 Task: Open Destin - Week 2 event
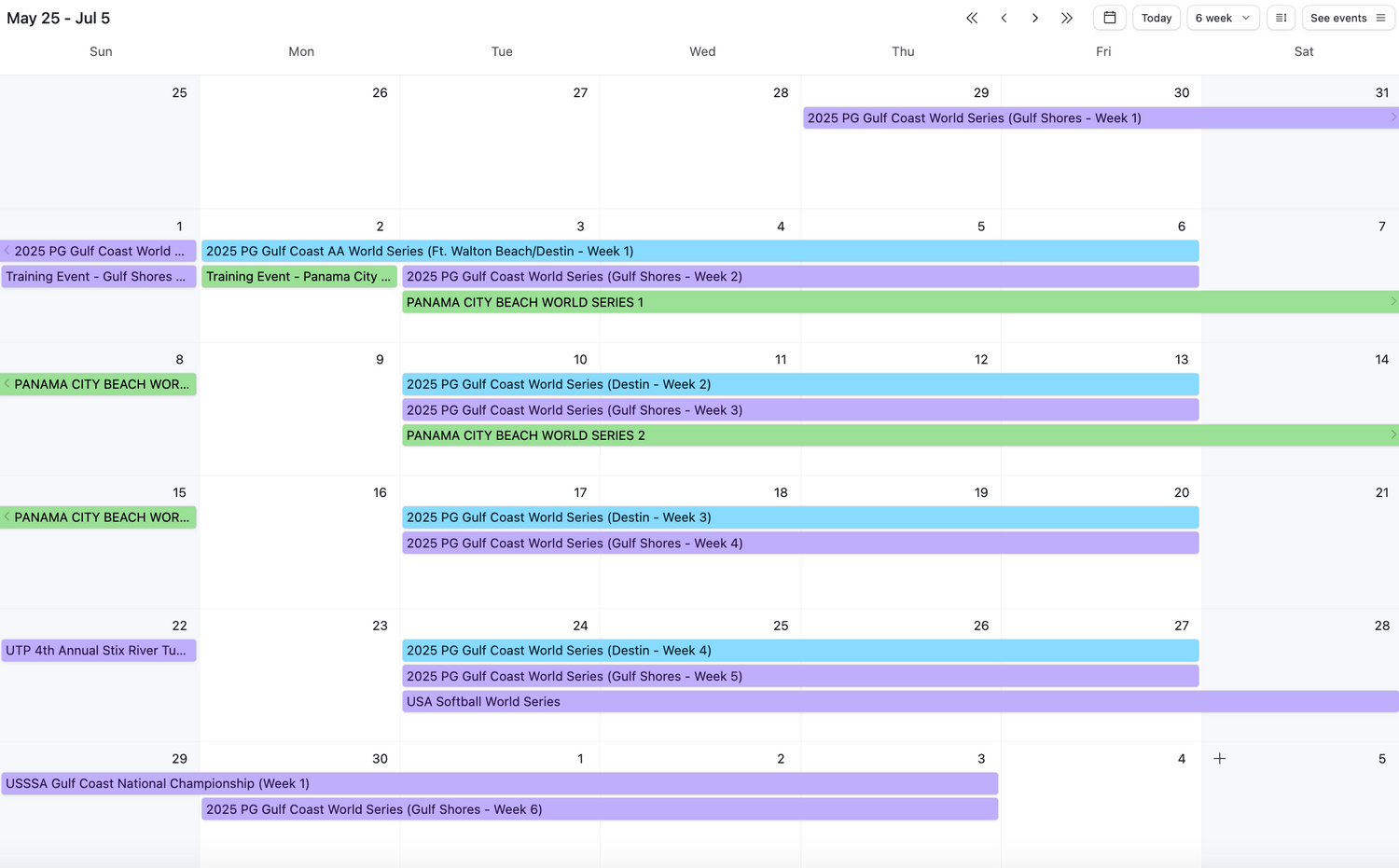[800, 385]
